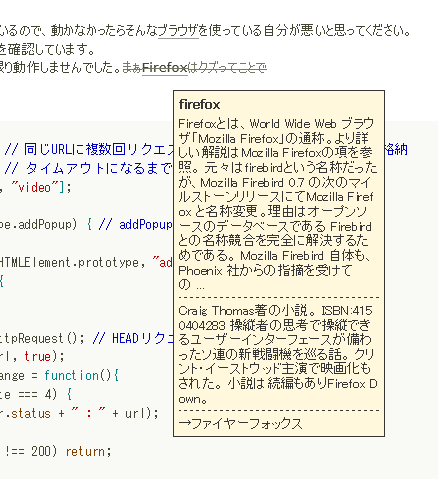Image resolution: width=438 pixels, height=479 pixels.
Task: Click the // タイムアウトになるまで comment line
Action: tap(88, 168)
